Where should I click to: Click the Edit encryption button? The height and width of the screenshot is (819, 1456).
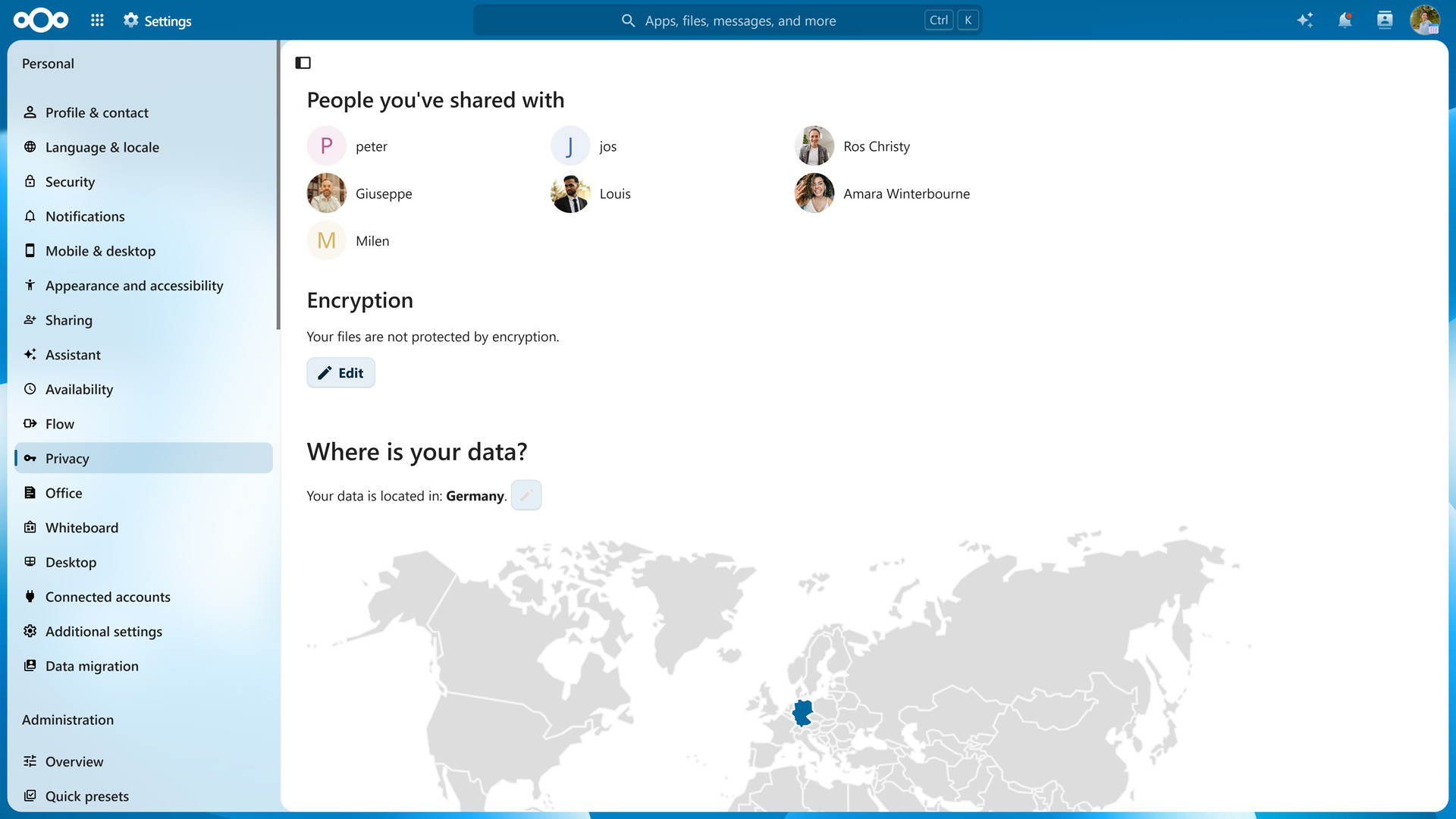(x=340, y=372)
